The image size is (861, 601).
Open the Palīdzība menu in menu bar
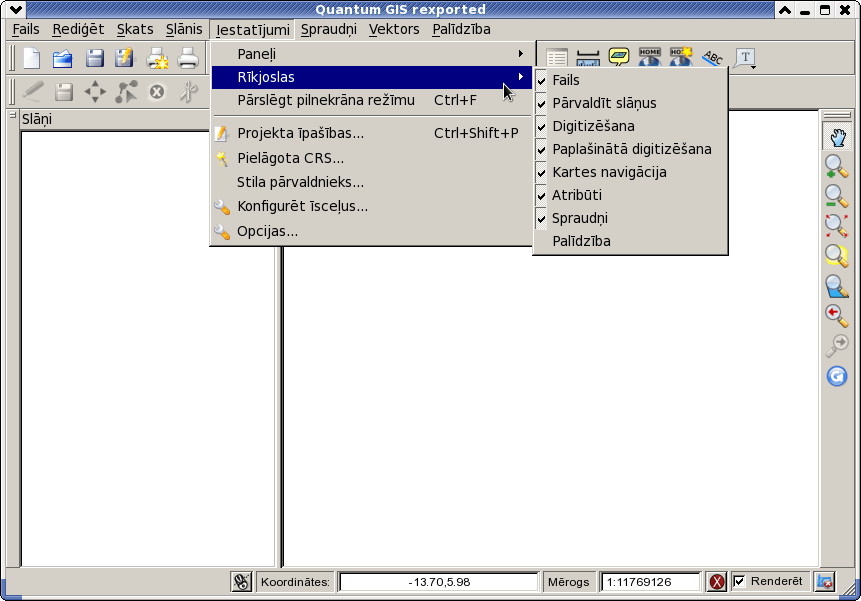click(x=461, y=29)
